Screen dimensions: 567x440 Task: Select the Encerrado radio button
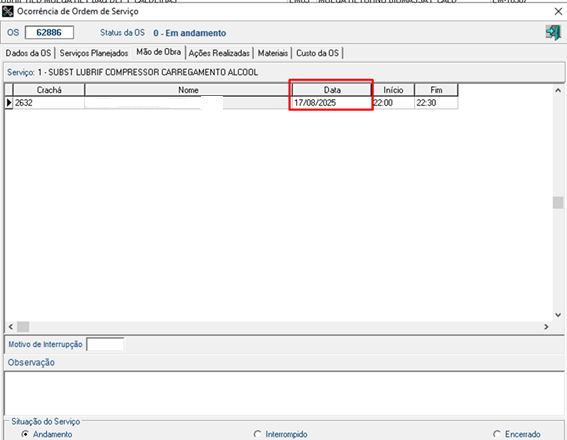tap(497, 434)
